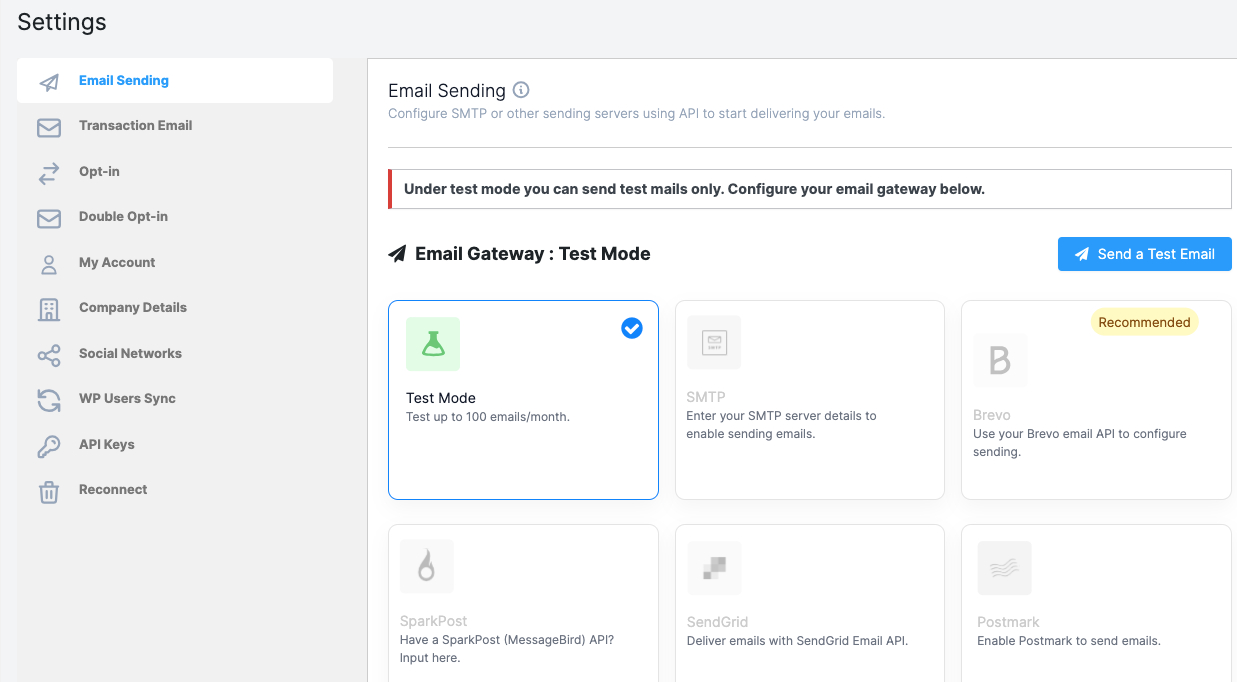Click the 'Email Gateway : Test Mode' heading
Screen dimensions: 1237x682
point(533,254)
